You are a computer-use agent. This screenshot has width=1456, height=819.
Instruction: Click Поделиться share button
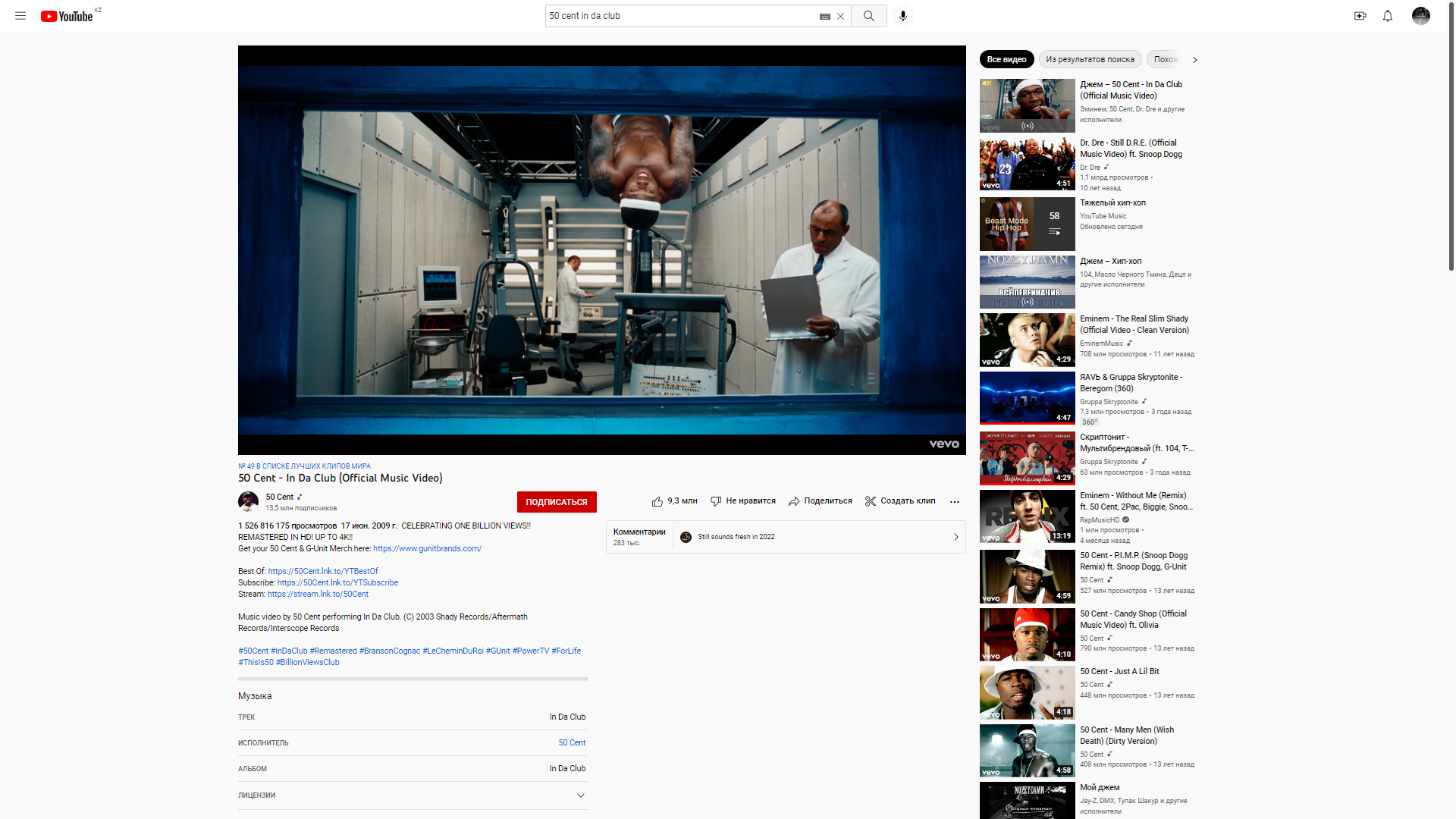(x=820, y=501)
